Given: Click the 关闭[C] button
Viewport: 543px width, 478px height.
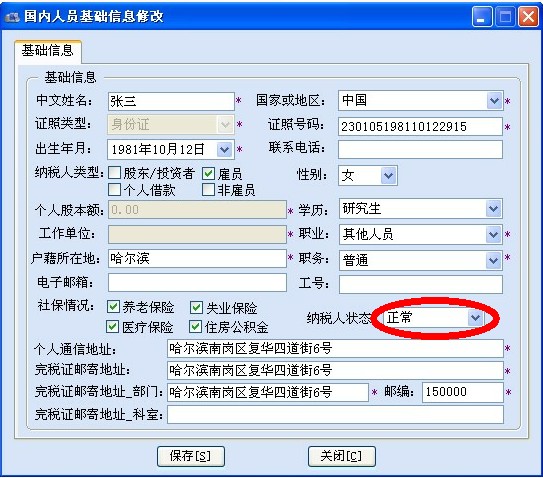Looking at the screenshot, I should [x=342, y=456].
